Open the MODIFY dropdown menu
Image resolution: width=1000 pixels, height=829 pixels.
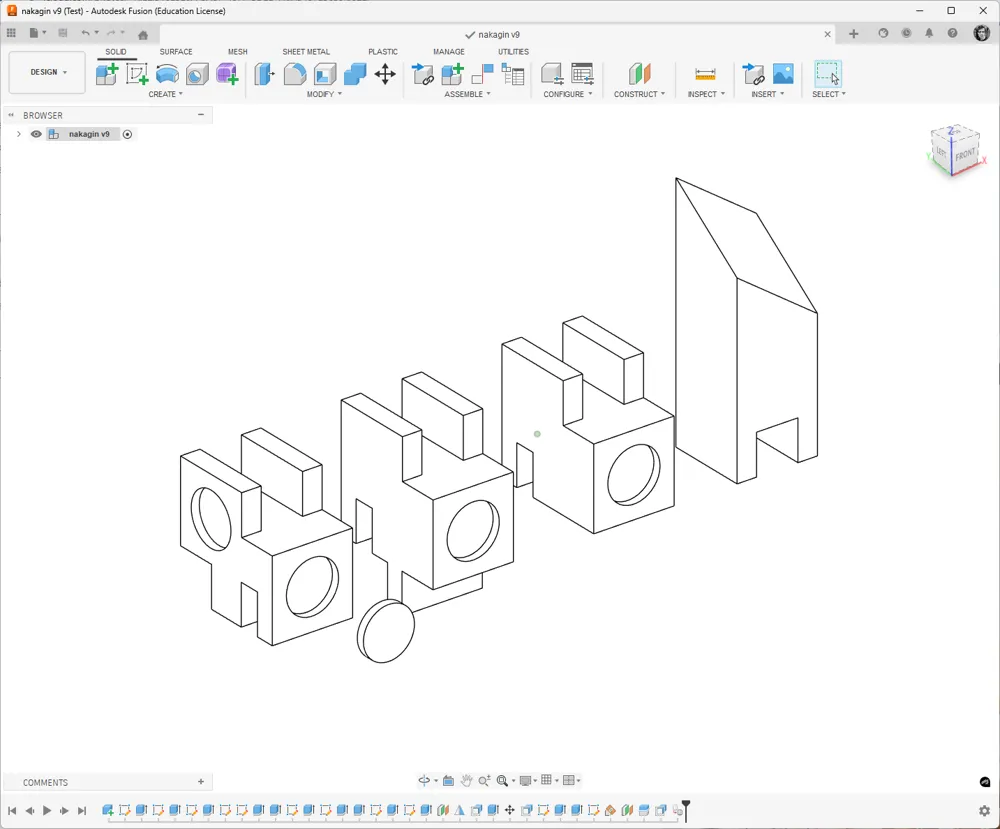click(323, 93)
